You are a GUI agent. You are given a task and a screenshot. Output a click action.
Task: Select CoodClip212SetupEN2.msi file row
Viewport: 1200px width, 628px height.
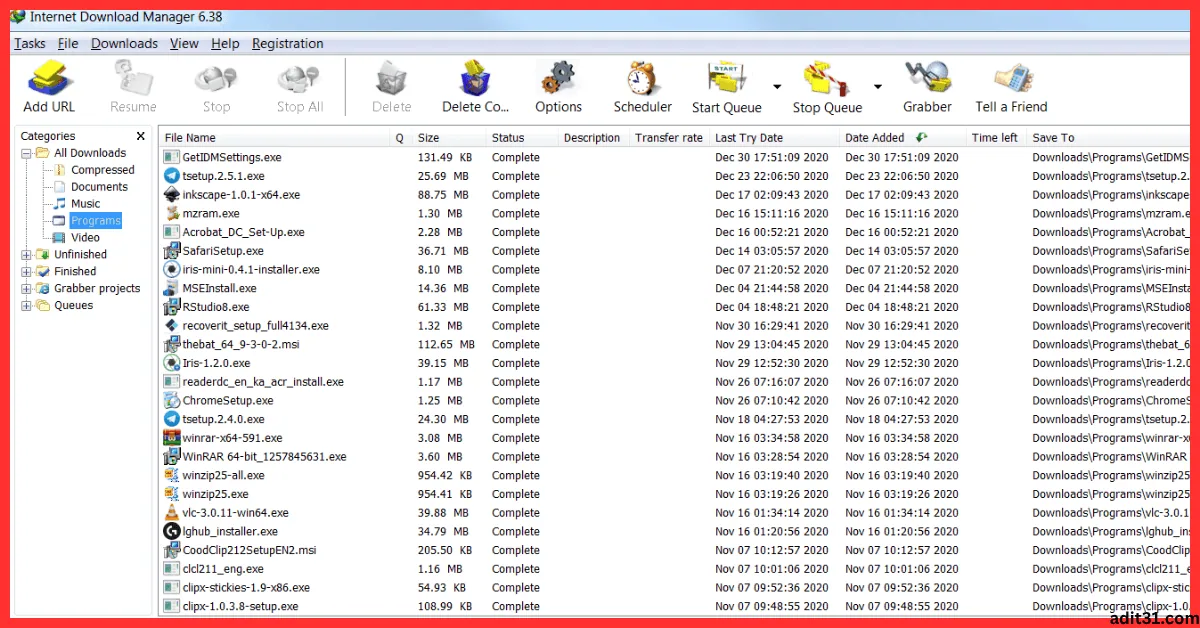pyautogui.click(x=676, y=550)
